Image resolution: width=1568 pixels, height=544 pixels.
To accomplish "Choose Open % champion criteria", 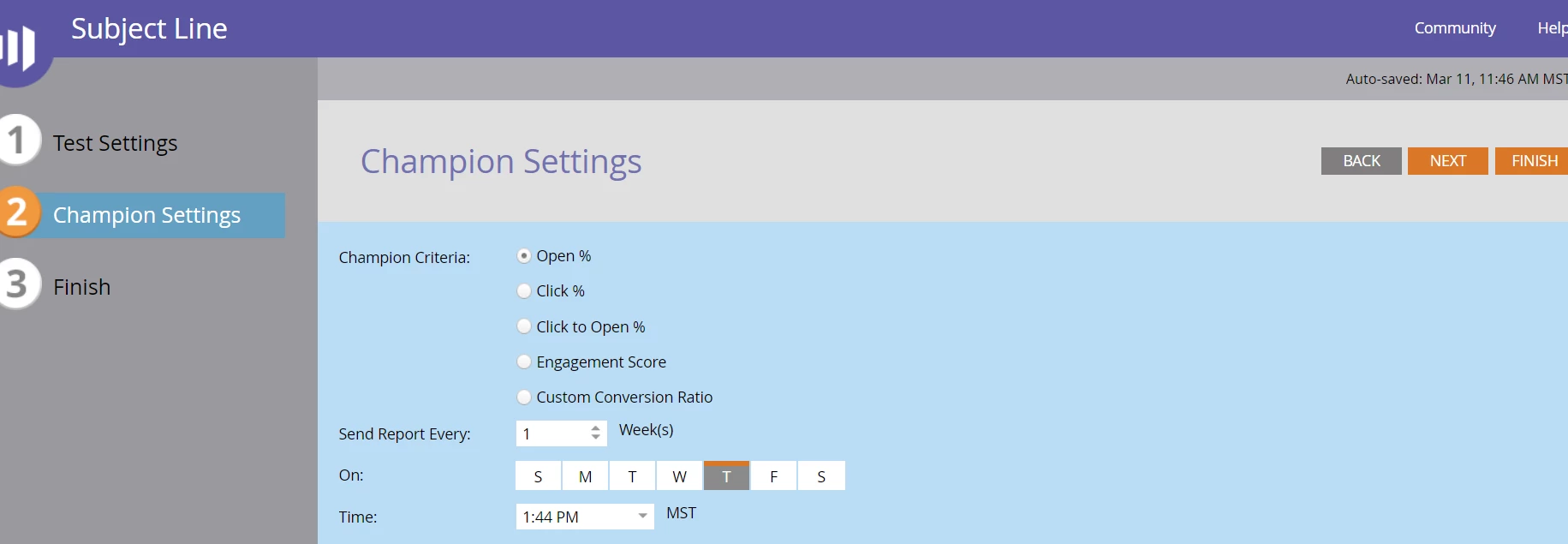I will point(524,256).
